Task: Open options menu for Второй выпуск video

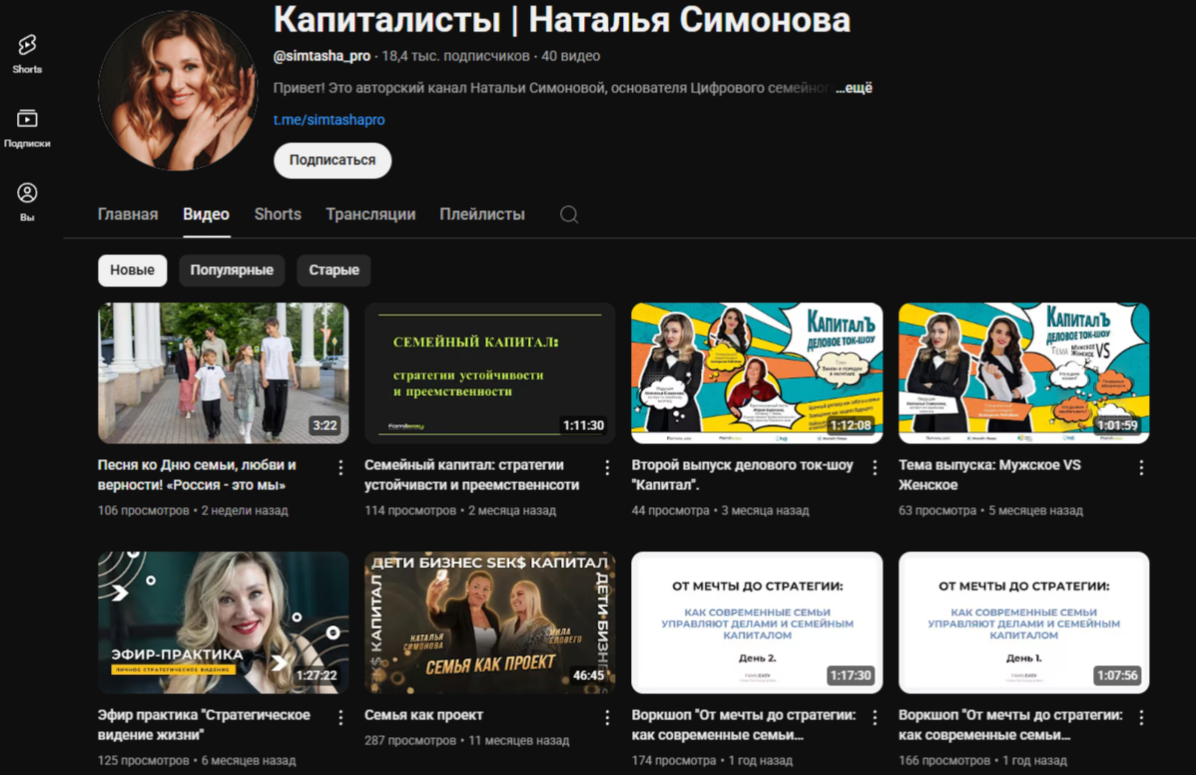Action: coord(874,468)
